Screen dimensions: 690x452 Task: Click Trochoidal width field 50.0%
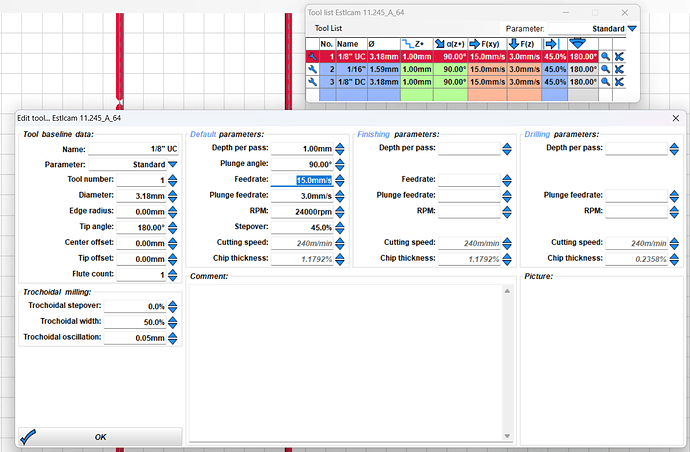135,322
